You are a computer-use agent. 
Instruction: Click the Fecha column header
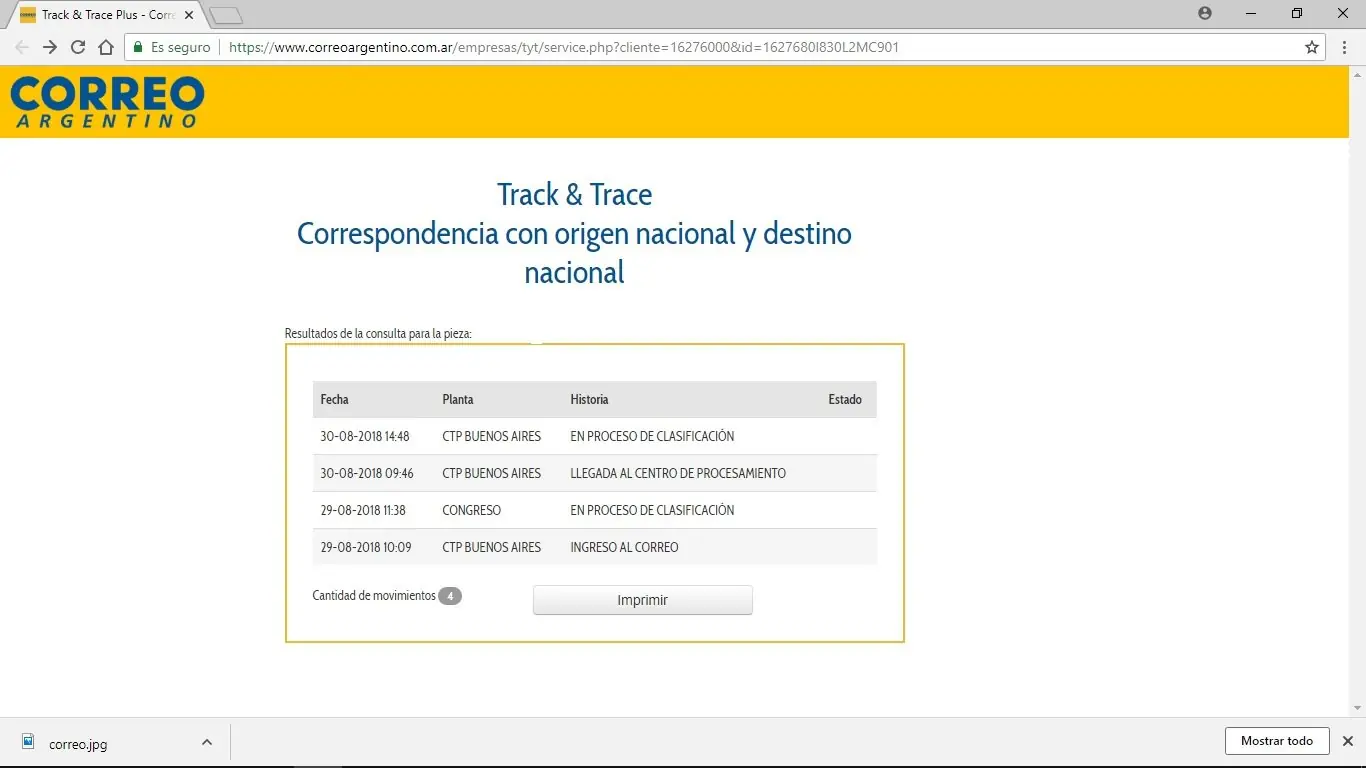334,399
